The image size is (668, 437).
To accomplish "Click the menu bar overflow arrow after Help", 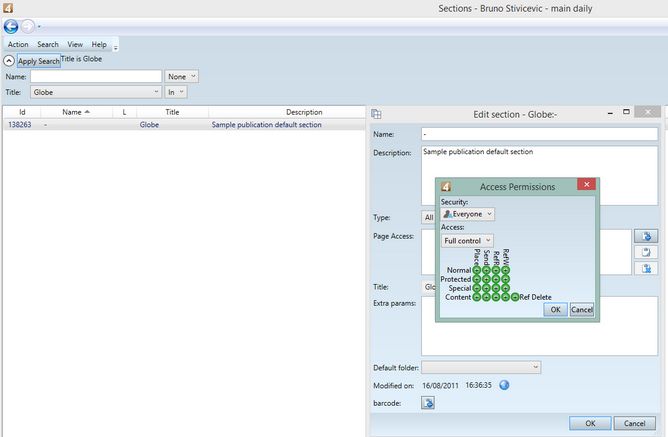I will (115, 48).
